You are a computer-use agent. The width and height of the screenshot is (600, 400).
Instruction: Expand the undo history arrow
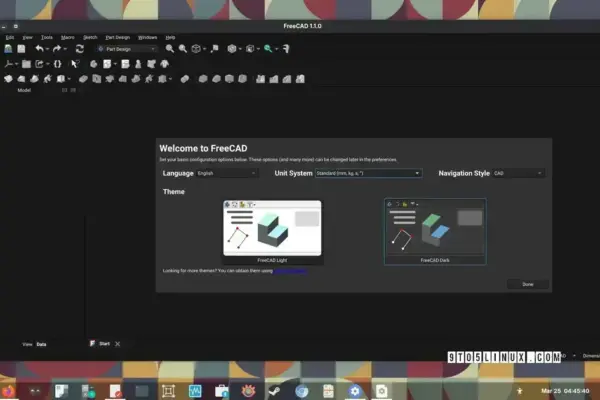click(x=47, y=49)
